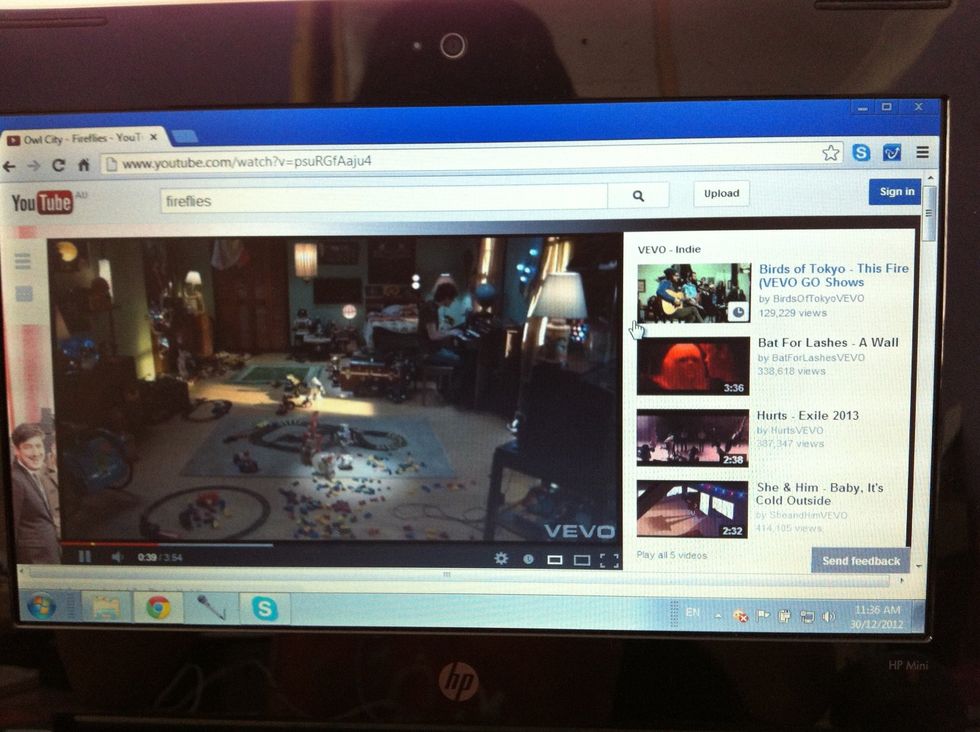This screenshot has height=732, width=980.
Task: Open Bat For Lashes - A Wall title
Action: (x=828, y=343)
